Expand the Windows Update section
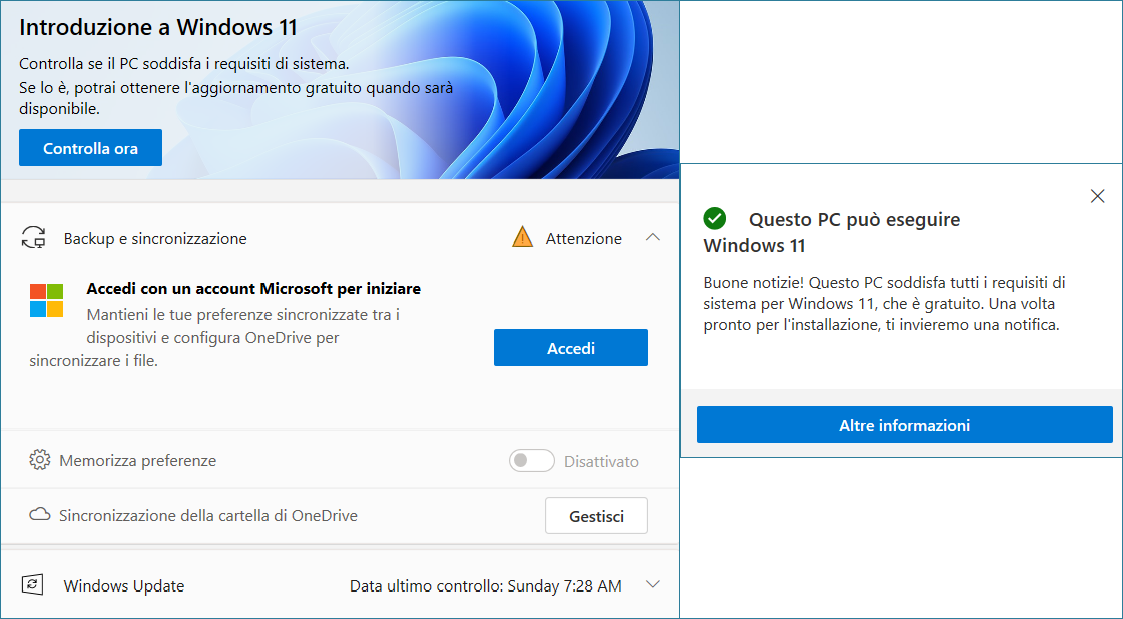Screen dimensions: 1123x619 tap(652, 585)
